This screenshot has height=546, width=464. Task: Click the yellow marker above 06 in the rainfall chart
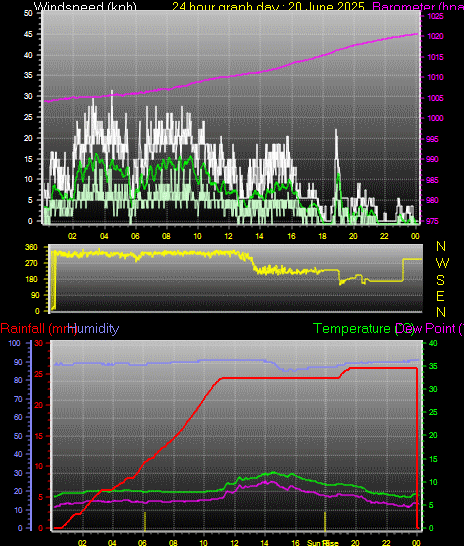145,521
